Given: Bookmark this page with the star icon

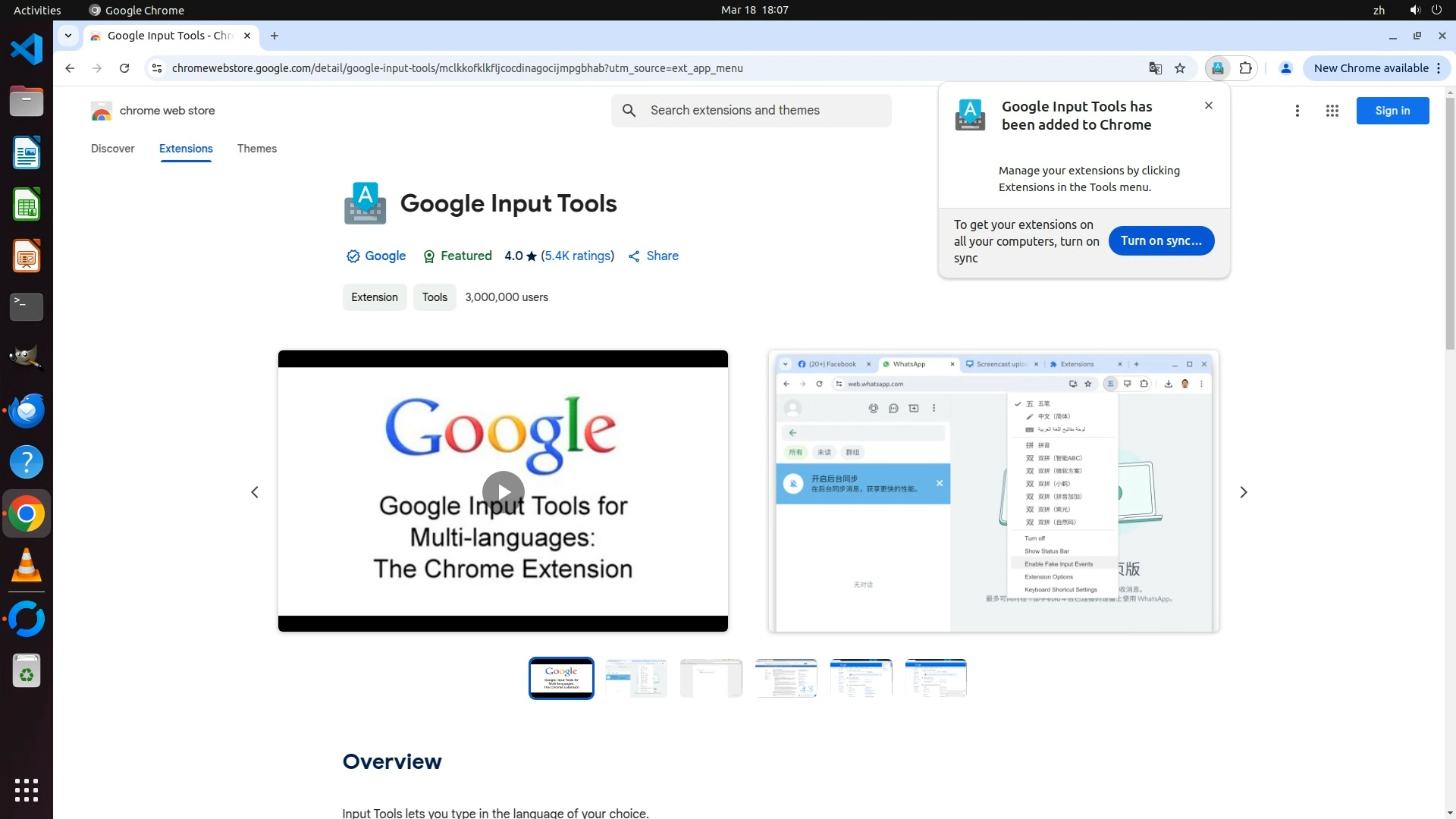Looking at the screenshot, I should [1180, 68].
